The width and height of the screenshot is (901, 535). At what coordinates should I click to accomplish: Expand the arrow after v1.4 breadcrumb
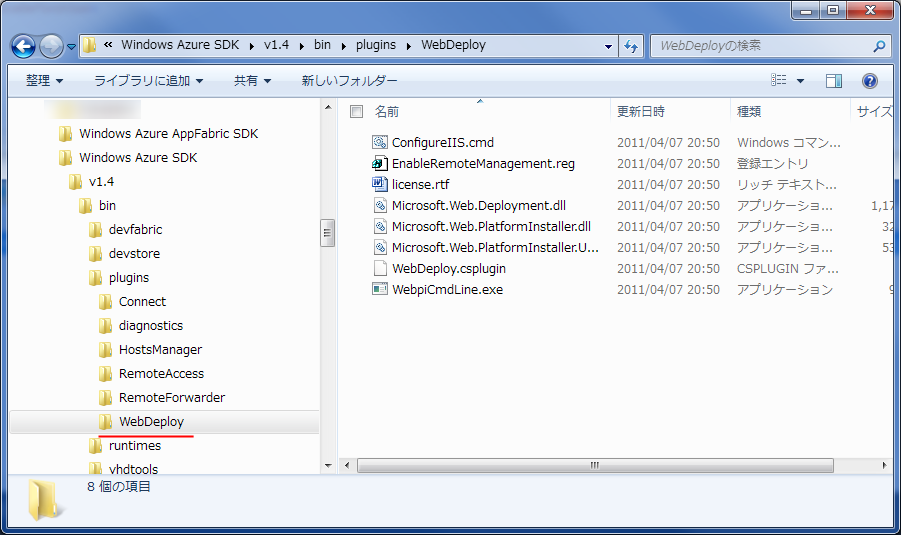pos(301,46)
